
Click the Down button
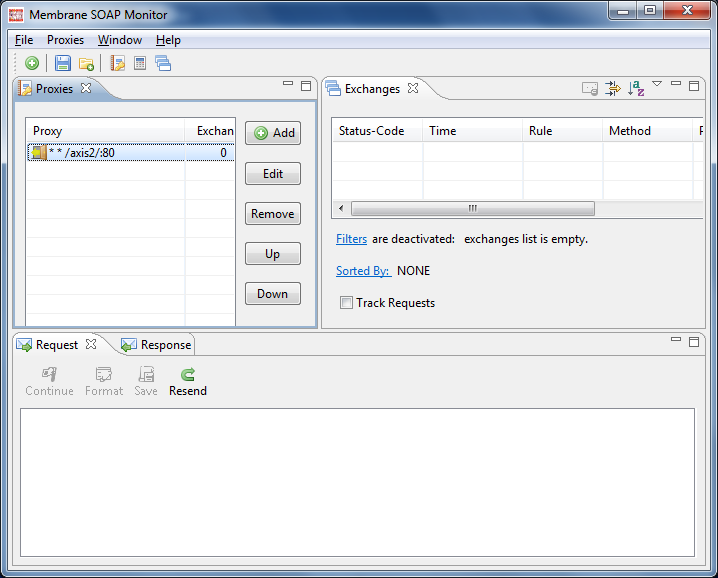(x=273, y=294)
